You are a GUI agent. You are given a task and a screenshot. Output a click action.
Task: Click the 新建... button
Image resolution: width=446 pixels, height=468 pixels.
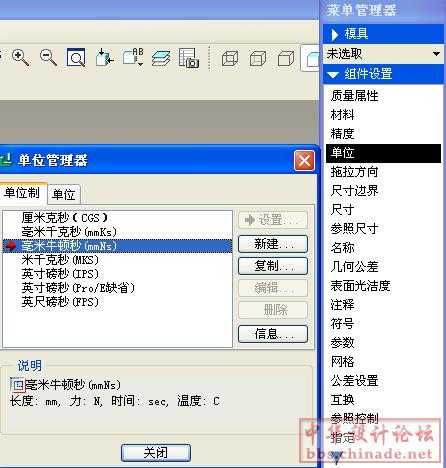tap(273, 244)
